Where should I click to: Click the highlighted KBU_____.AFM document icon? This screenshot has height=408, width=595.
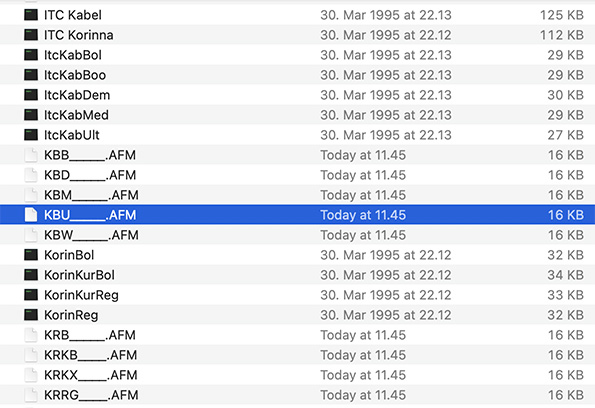tap(31, 215)
